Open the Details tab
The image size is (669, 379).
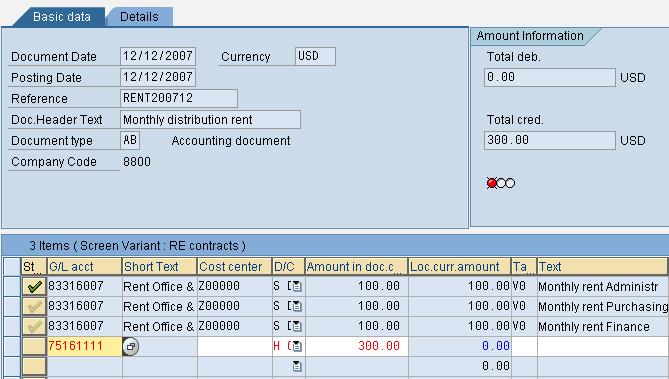pyautogui.click(x=140, y=17)
